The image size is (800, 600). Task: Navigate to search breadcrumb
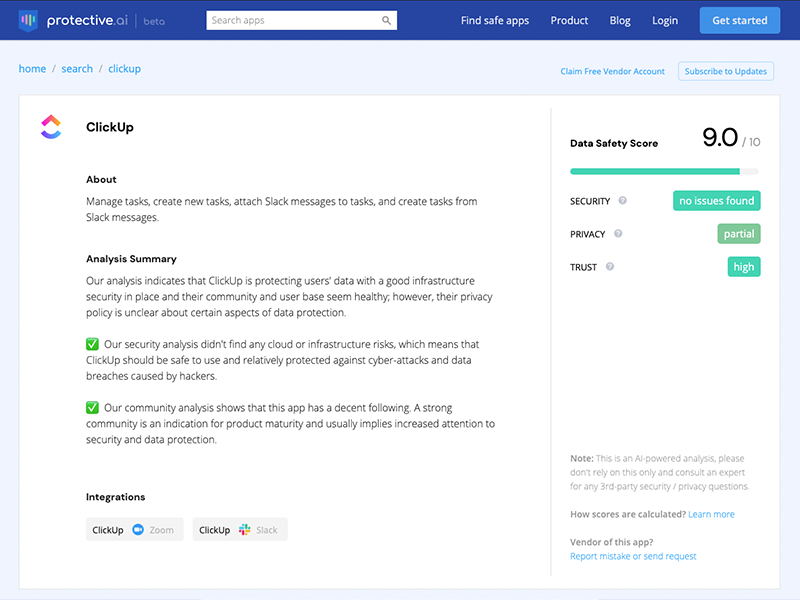[x=77, y=68]
